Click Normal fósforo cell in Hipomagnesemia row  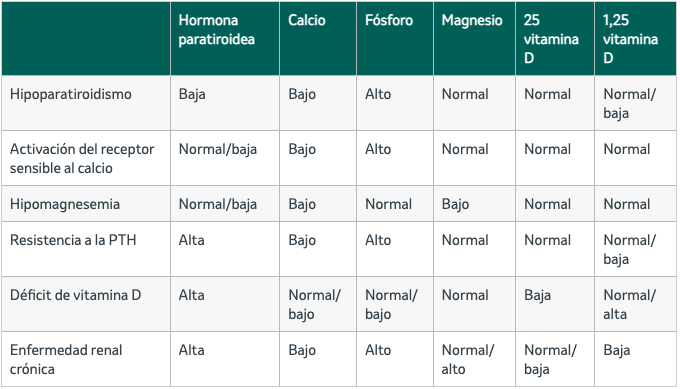(x=388, y=204)
